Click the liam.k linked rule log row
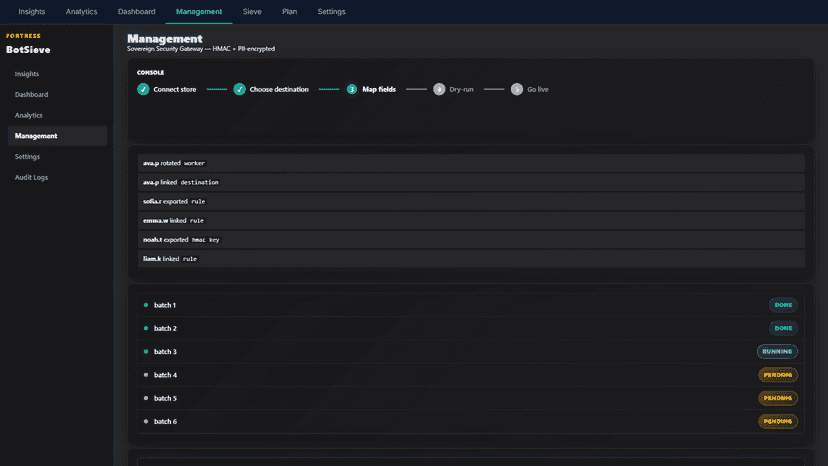This screenshot has height=466, width=828. pyautogui.click(x=471, y=259)
